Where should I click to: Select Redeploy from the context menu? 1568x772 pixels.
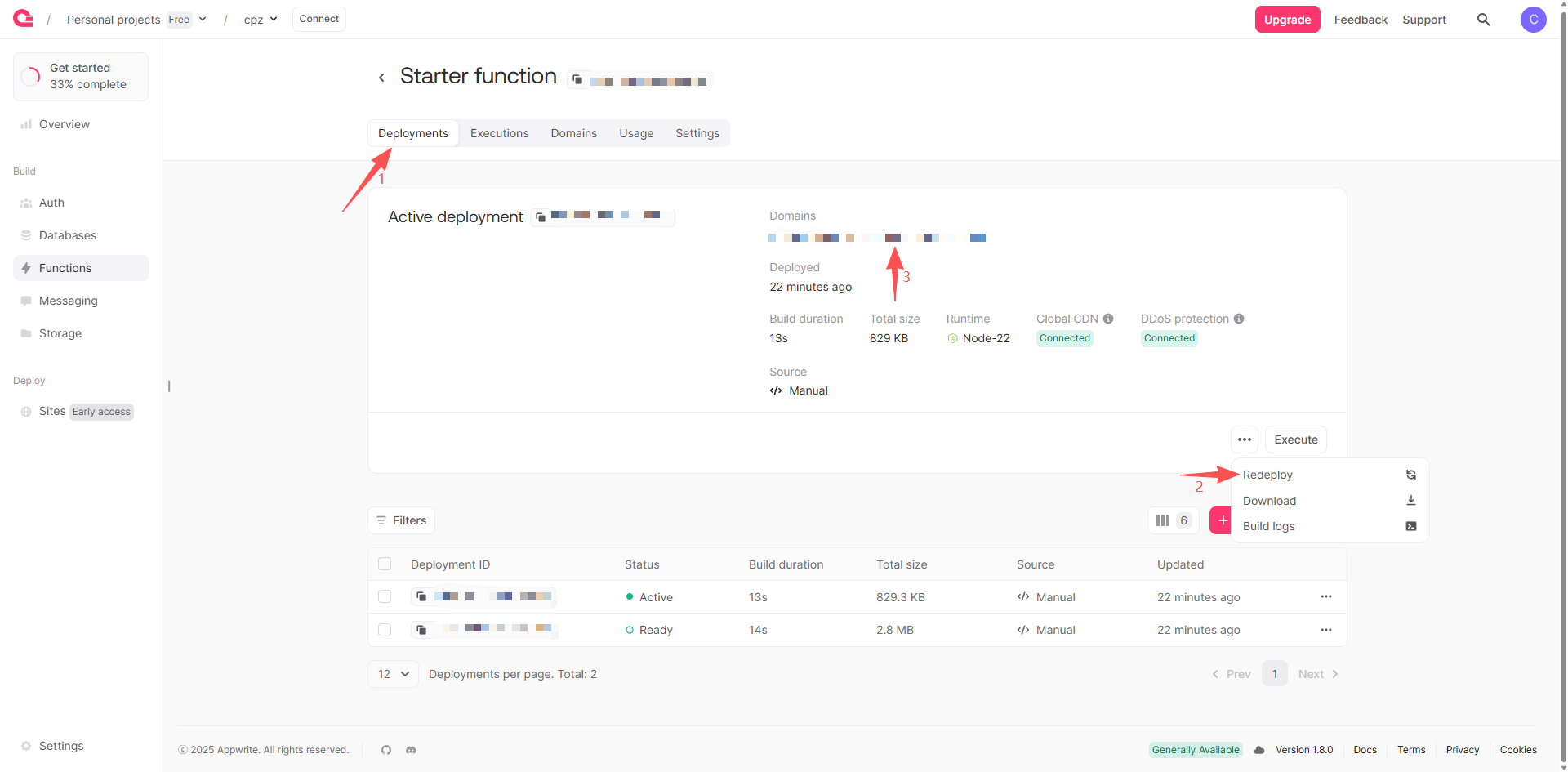coord(1267,475)
